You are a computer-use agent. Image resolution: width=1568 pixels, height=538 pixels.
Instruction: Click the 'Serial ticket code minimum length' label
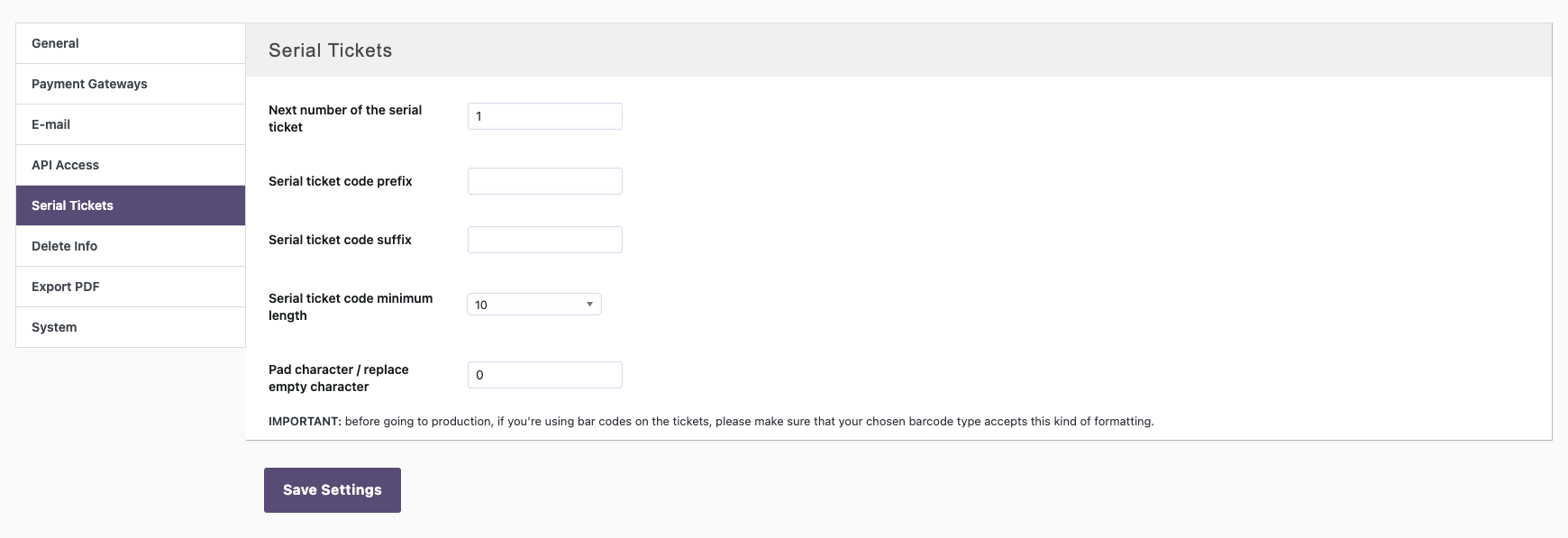click(351, 306)
